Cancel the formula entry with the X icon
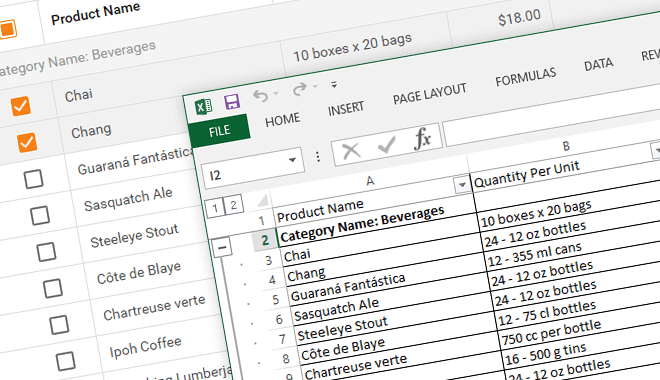660x380 pixels. click(x=351, y=150)
